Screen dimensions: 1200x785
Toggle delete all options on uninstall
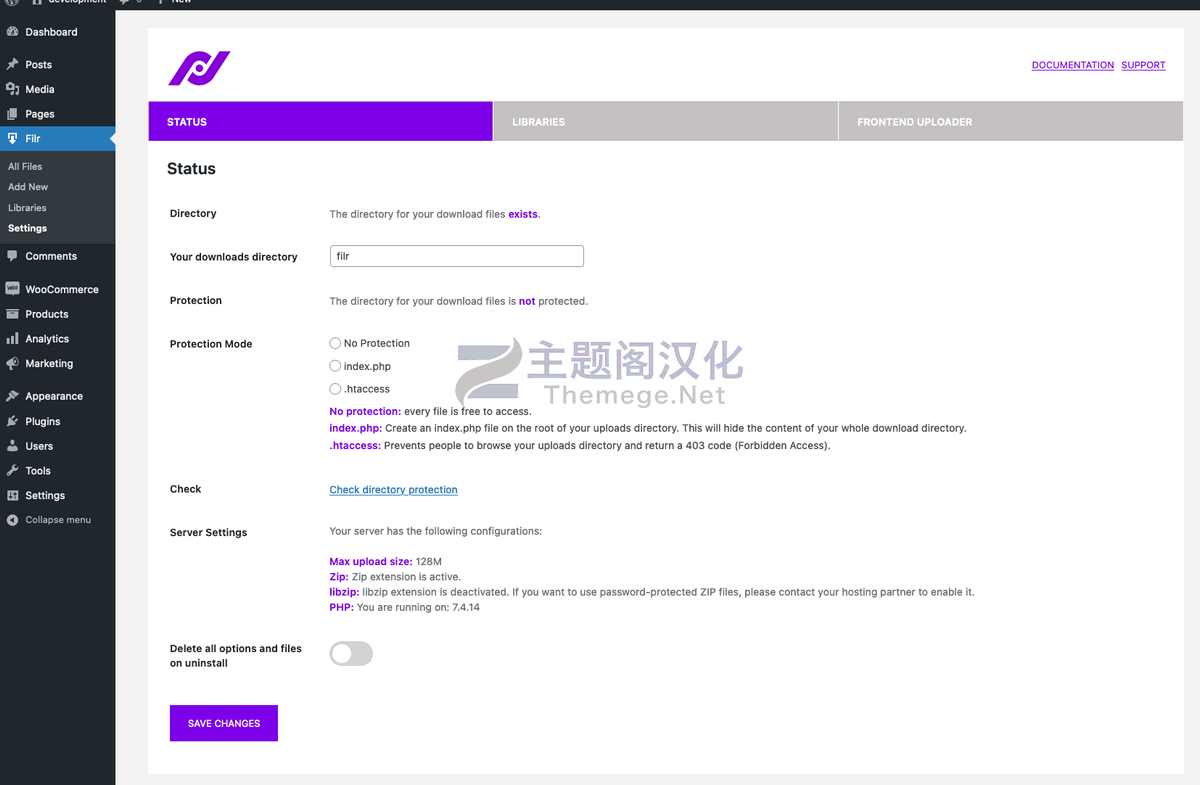pyautogui.click(x=351, y=654)
